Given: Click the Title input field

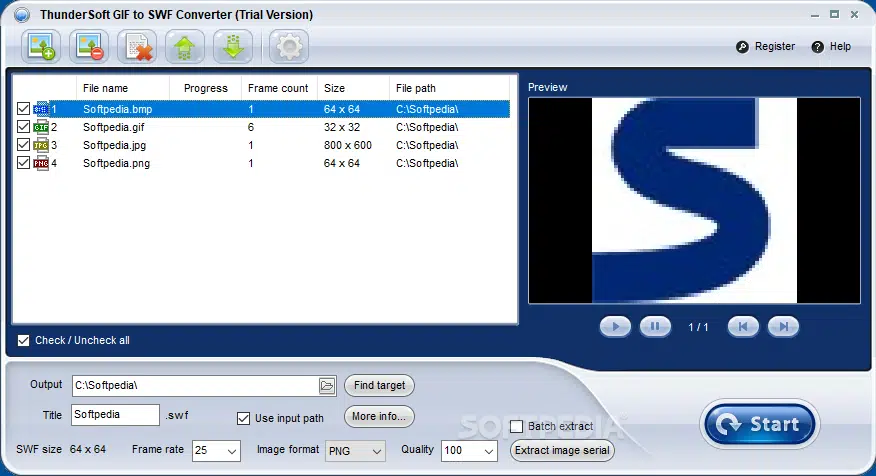Looking at the screenshot, I should 115,415.
